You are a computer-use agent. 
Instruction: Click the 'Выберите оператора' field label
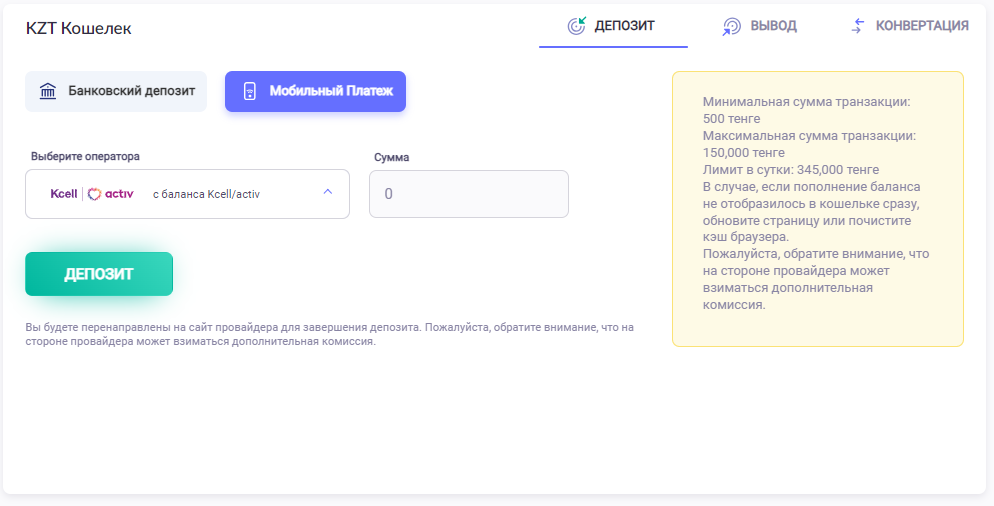point(85,156)
